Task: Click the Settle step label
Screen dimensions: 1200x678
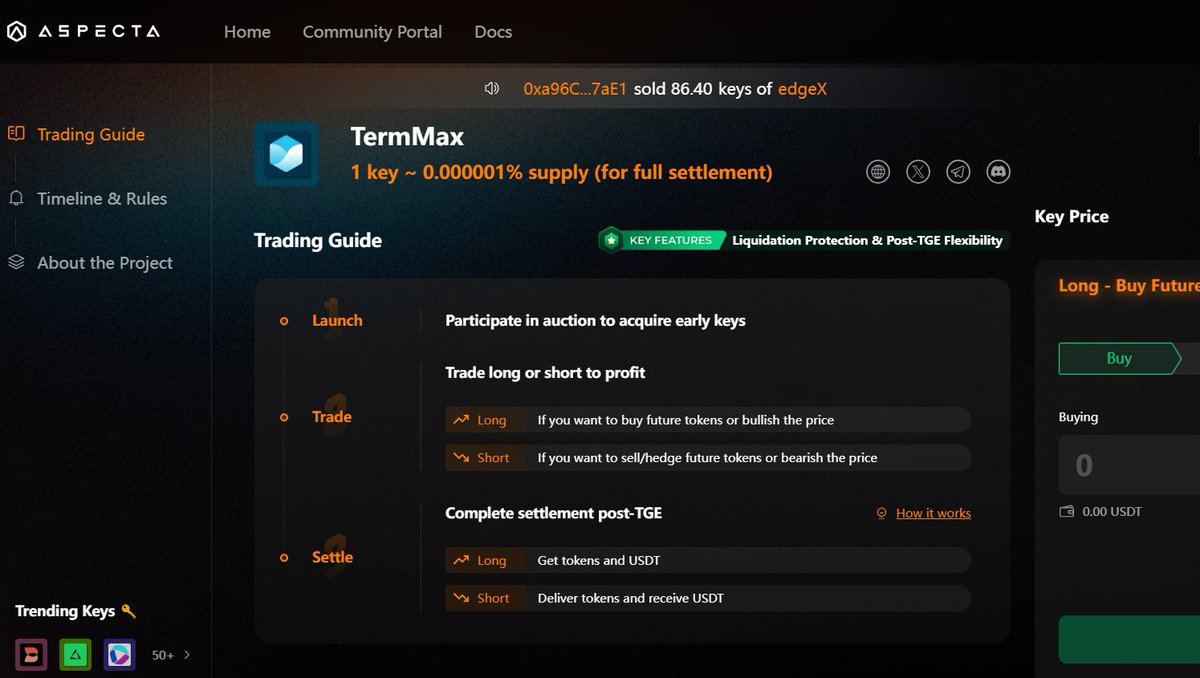Action: coord(332,557)
